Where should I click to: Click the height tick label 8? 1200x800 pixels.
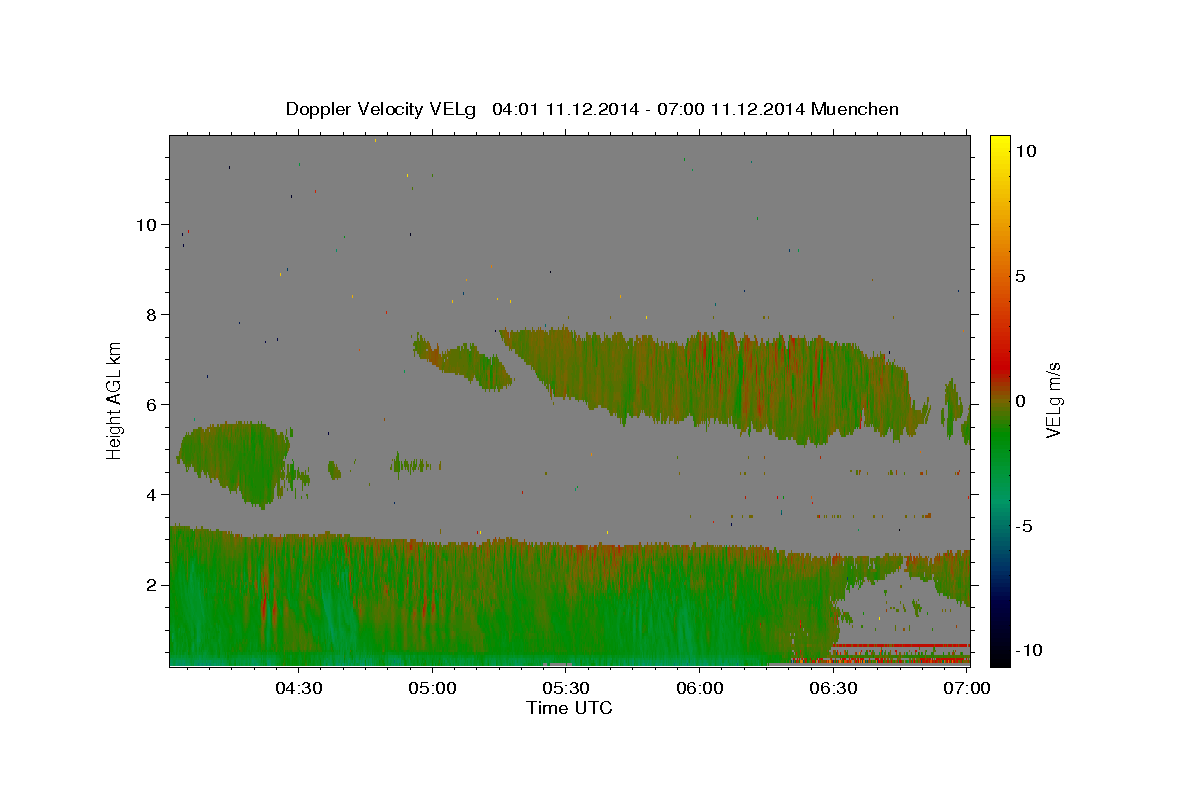tap(152, 314)
